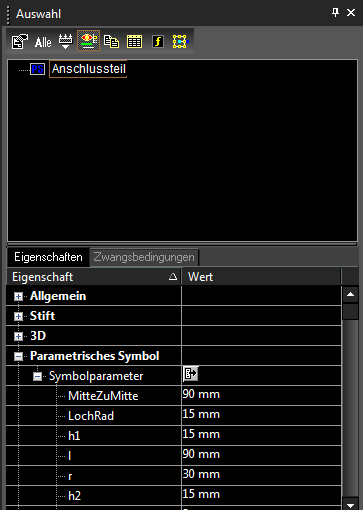Screen dimensions: 363x510
Task: Select the r property label
Action: tap(70, 476)
